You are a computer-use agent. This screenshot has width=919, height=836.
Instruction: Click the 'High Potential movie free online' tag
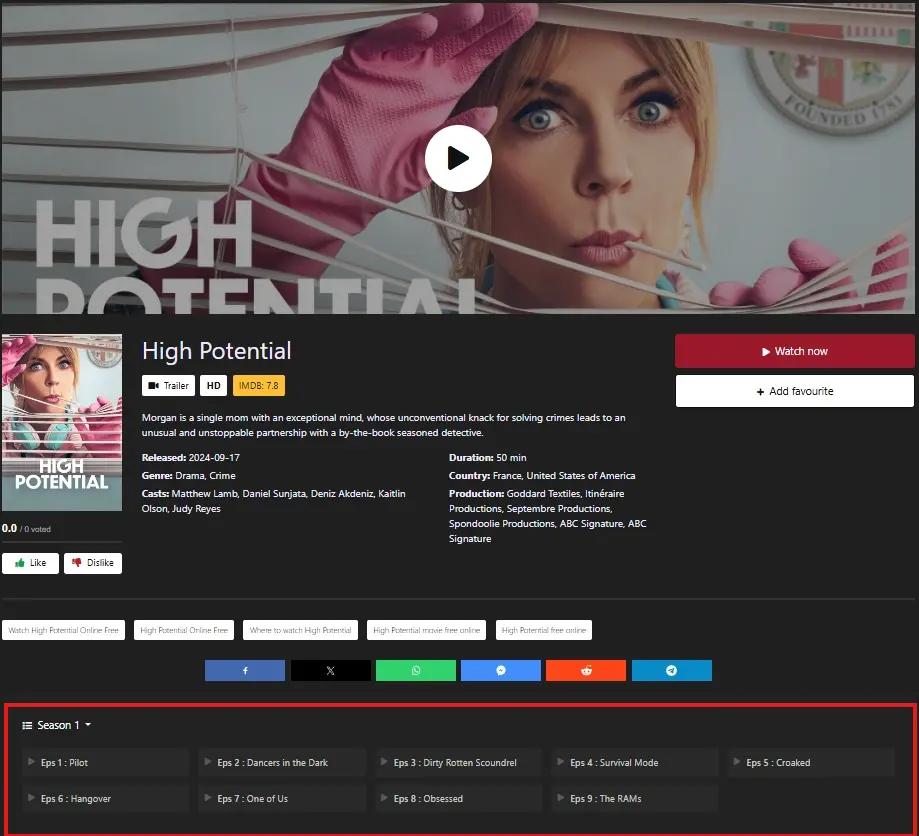[426, 630]
